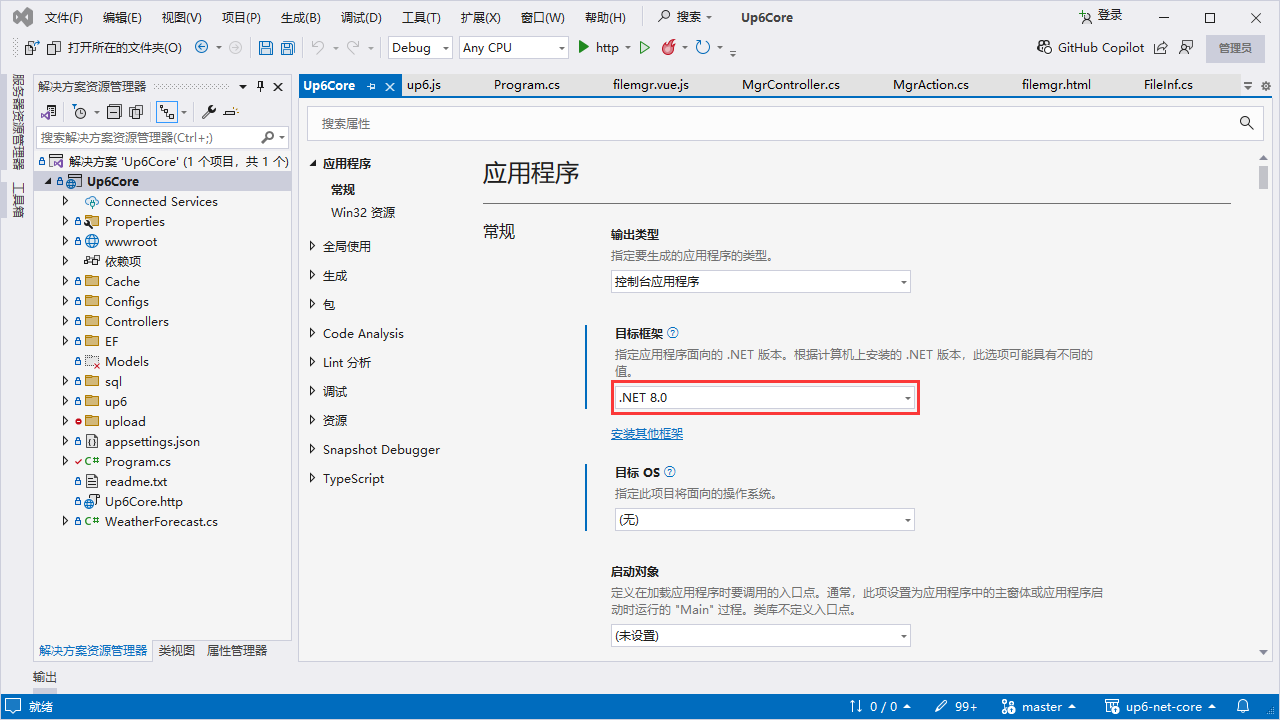Open the 文件(F) menu
1280x720 pixels.
pos(64,17)
